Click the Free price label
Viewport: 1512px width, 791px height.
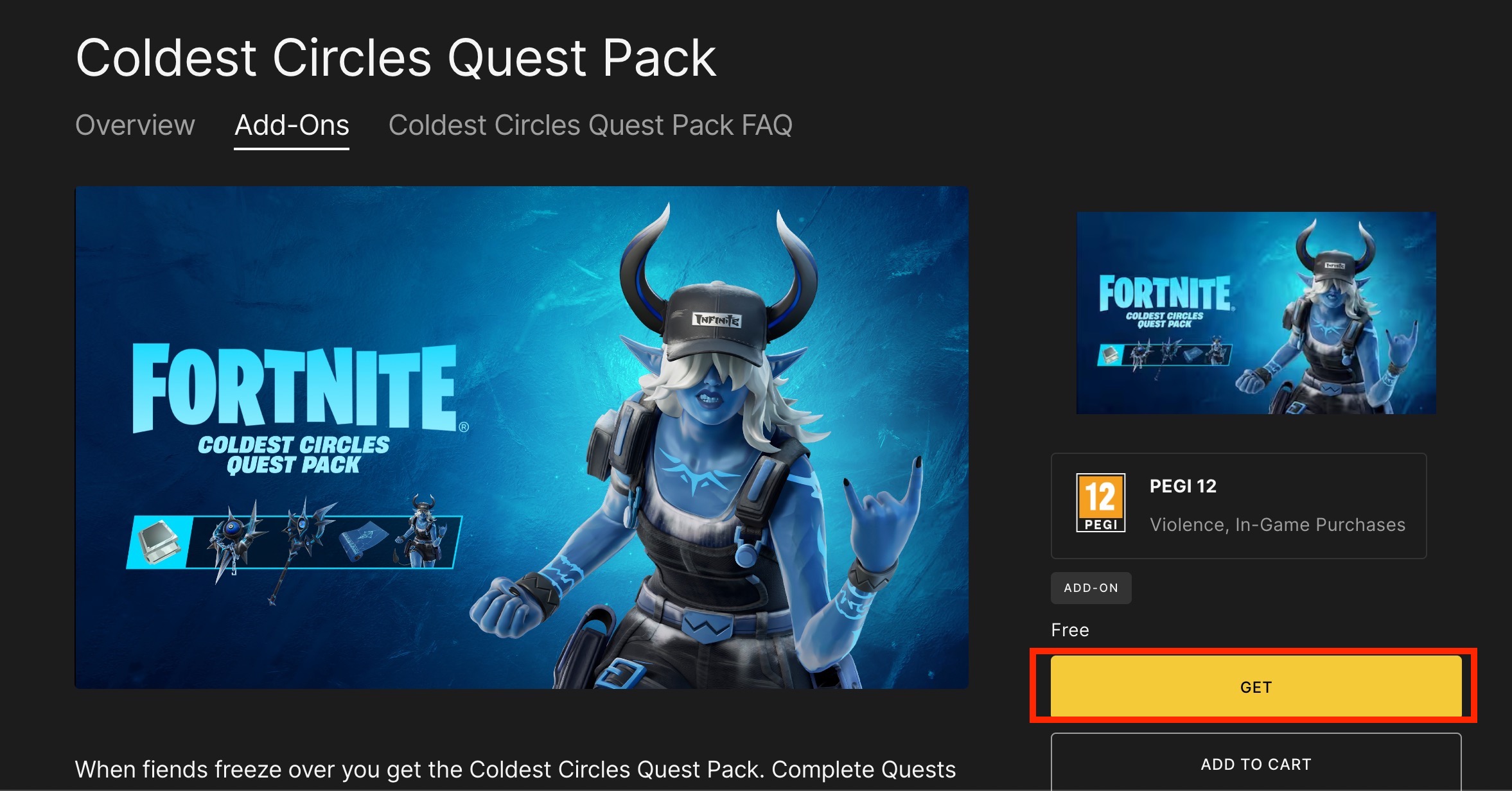[x=1070, y=630]
